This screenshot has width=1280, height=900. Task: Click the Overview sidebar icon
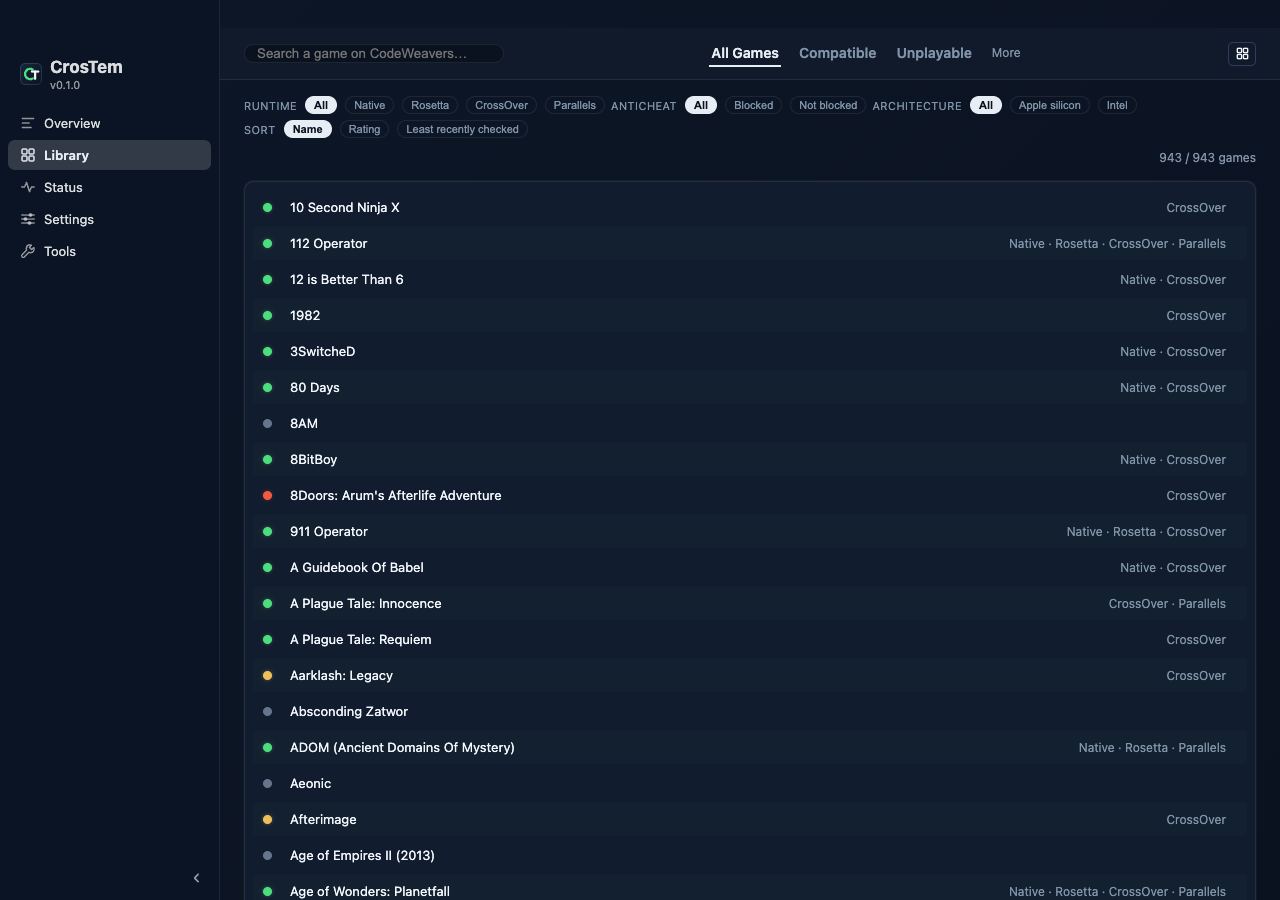pos(28,123)
